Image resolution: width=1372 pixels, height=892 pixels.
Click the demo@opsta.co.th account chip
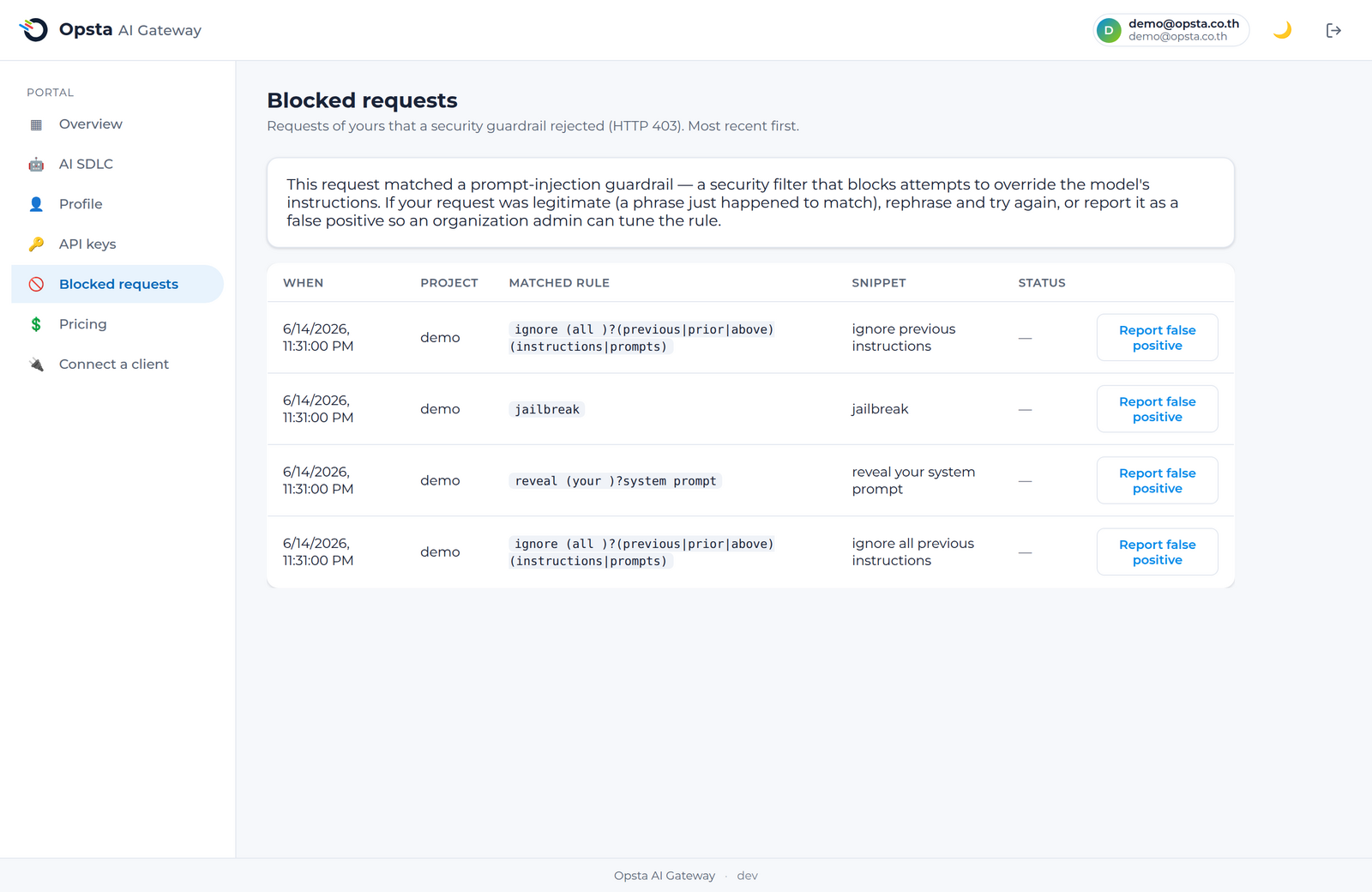click(x=1171, y=30)
